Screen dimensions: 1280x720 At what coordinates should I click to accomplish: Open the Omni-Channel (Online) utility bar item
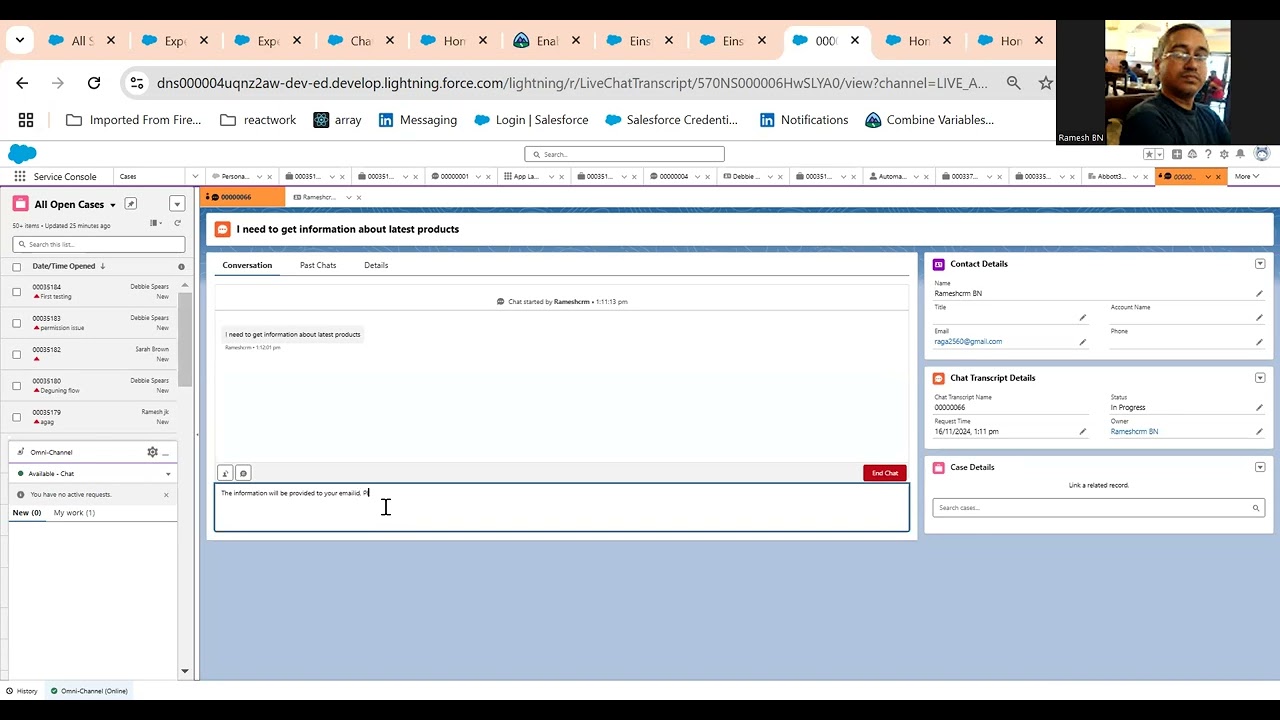88,691
